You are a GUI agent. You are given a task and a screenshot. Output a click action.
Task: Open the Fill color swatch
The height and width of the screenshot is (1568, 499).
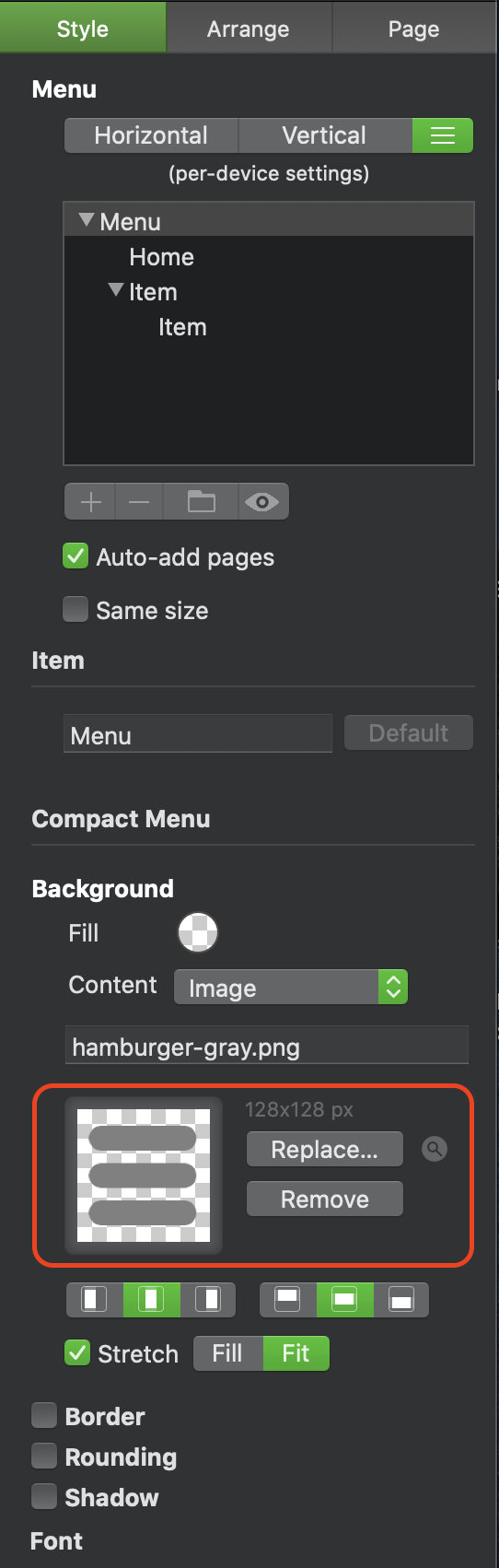tap(198, 932)
